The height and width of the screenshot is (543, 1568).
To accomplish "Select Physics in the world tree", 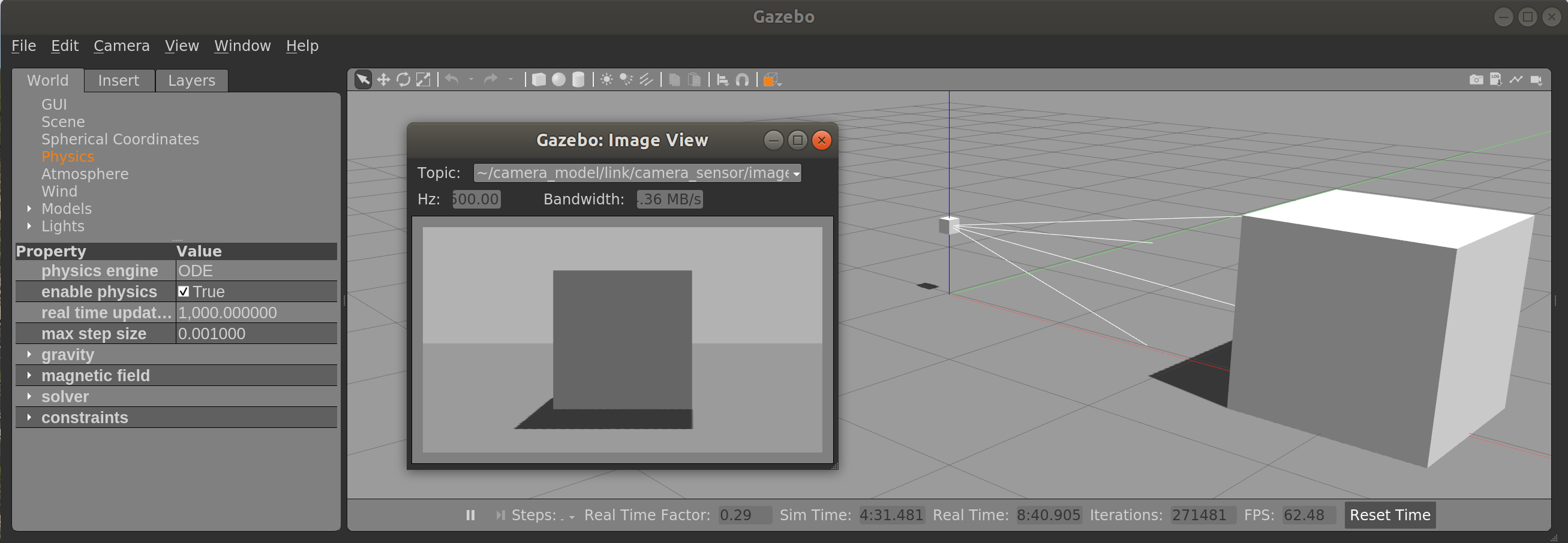I will tap(68, 157).
